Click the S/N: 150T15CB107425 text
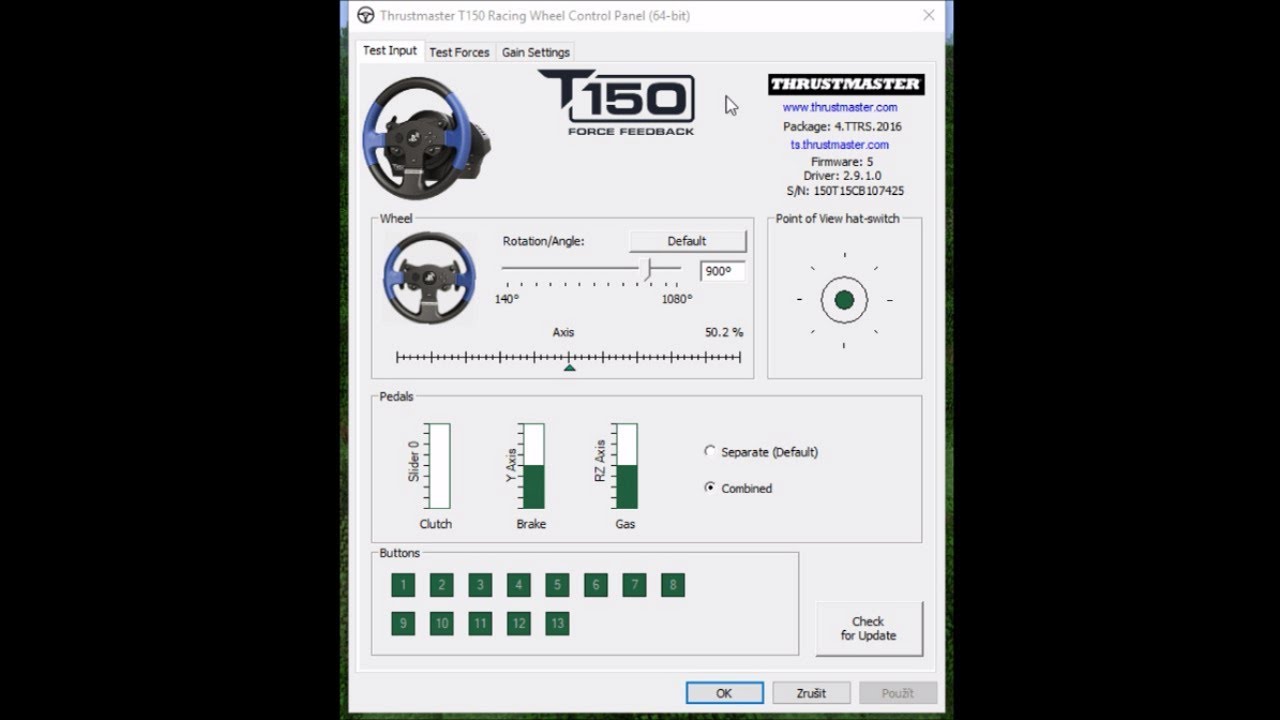Image resolution: width=1280 pixels, height=720 pixels. pos(845,190)
